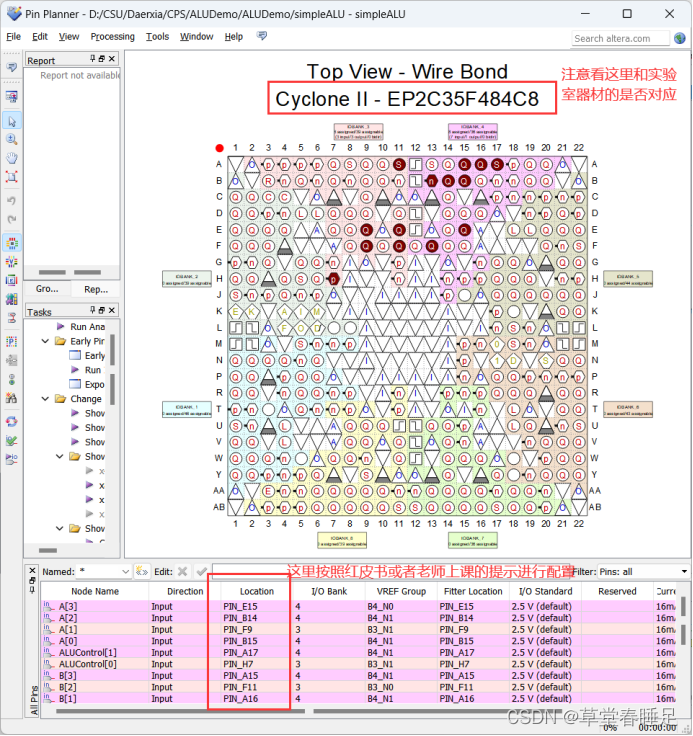This screenshot has width=693, height=736.
Task: Open the Window menu
Action: 196,37
